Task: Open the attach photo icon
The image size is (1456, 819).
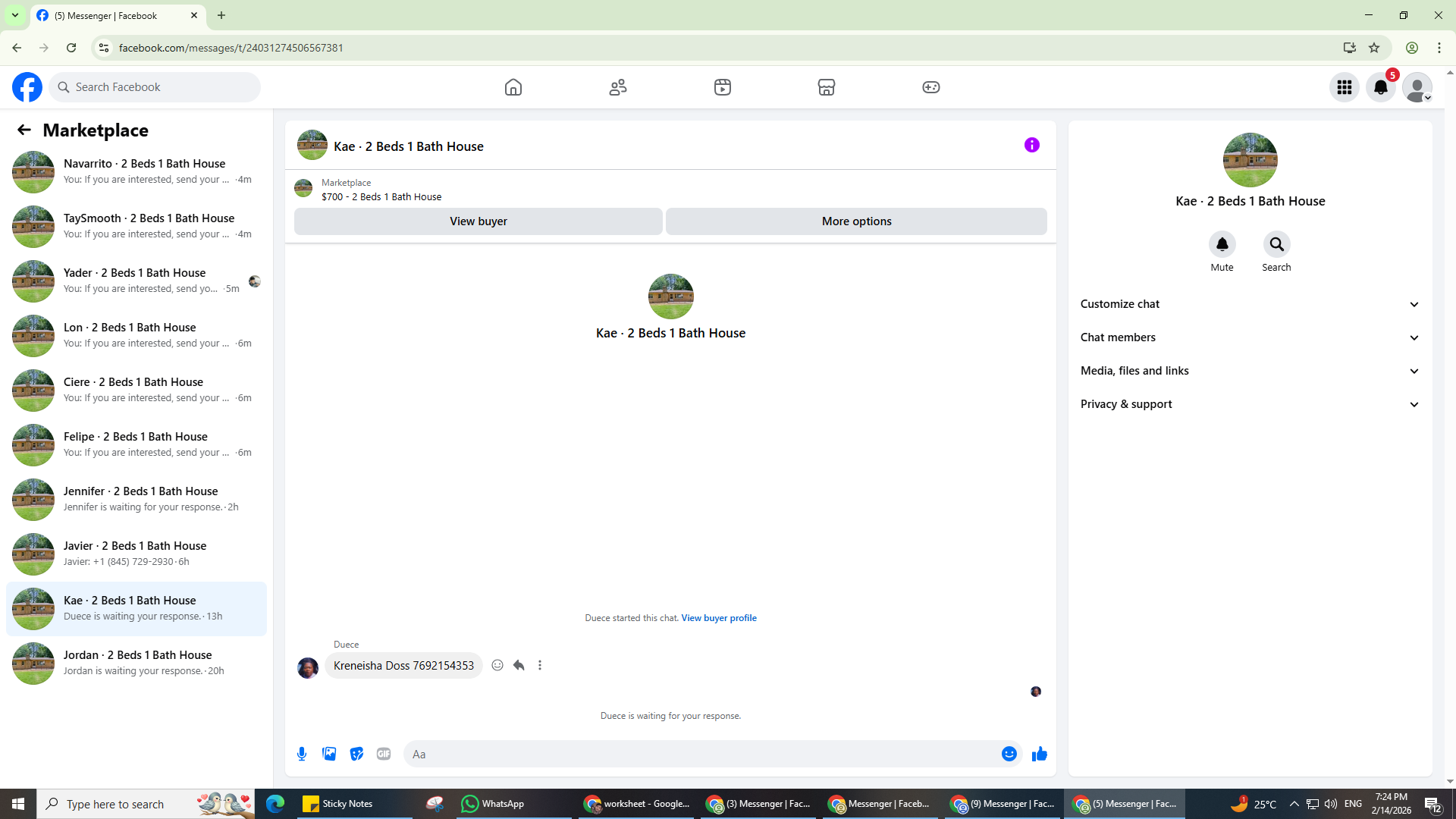Action: coord(329,754)
